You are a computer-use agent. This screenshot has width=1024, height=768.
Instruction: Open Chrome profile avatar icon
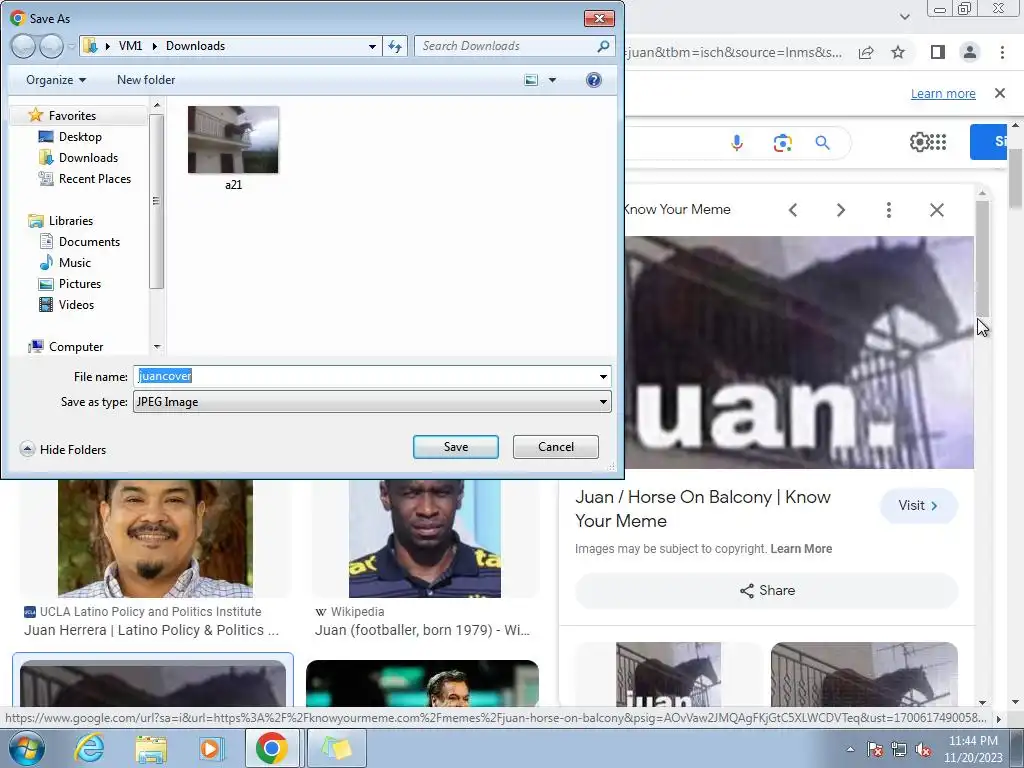click(x=970, y=52)
